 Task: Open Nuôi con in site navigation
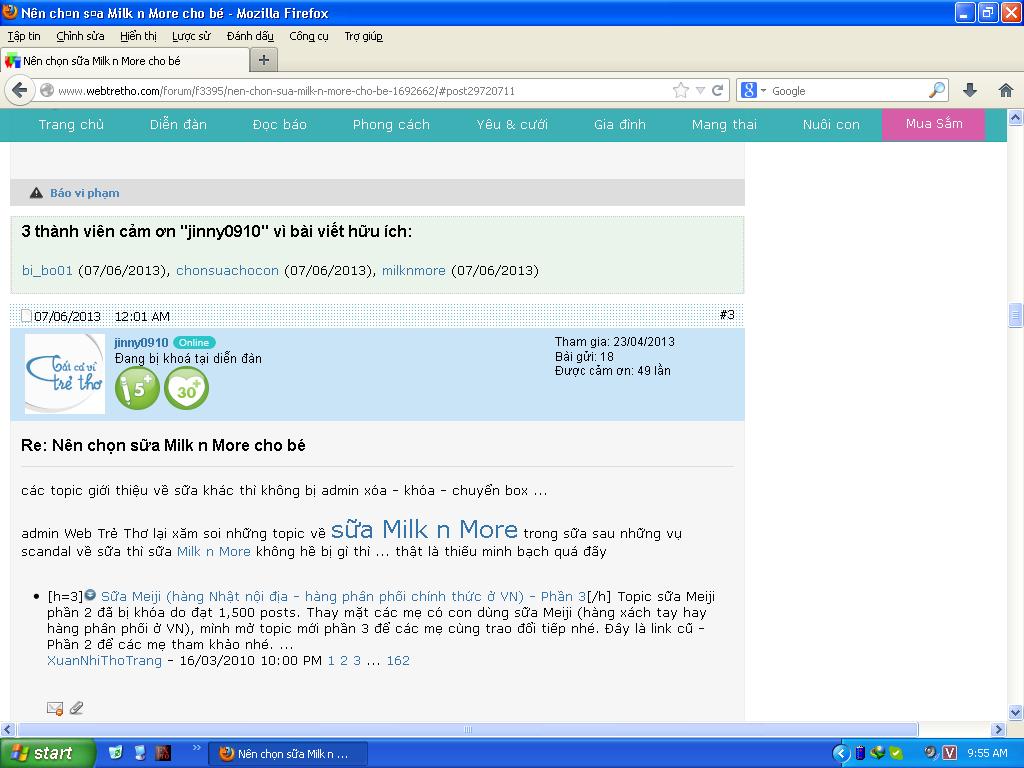coord(831,124)
